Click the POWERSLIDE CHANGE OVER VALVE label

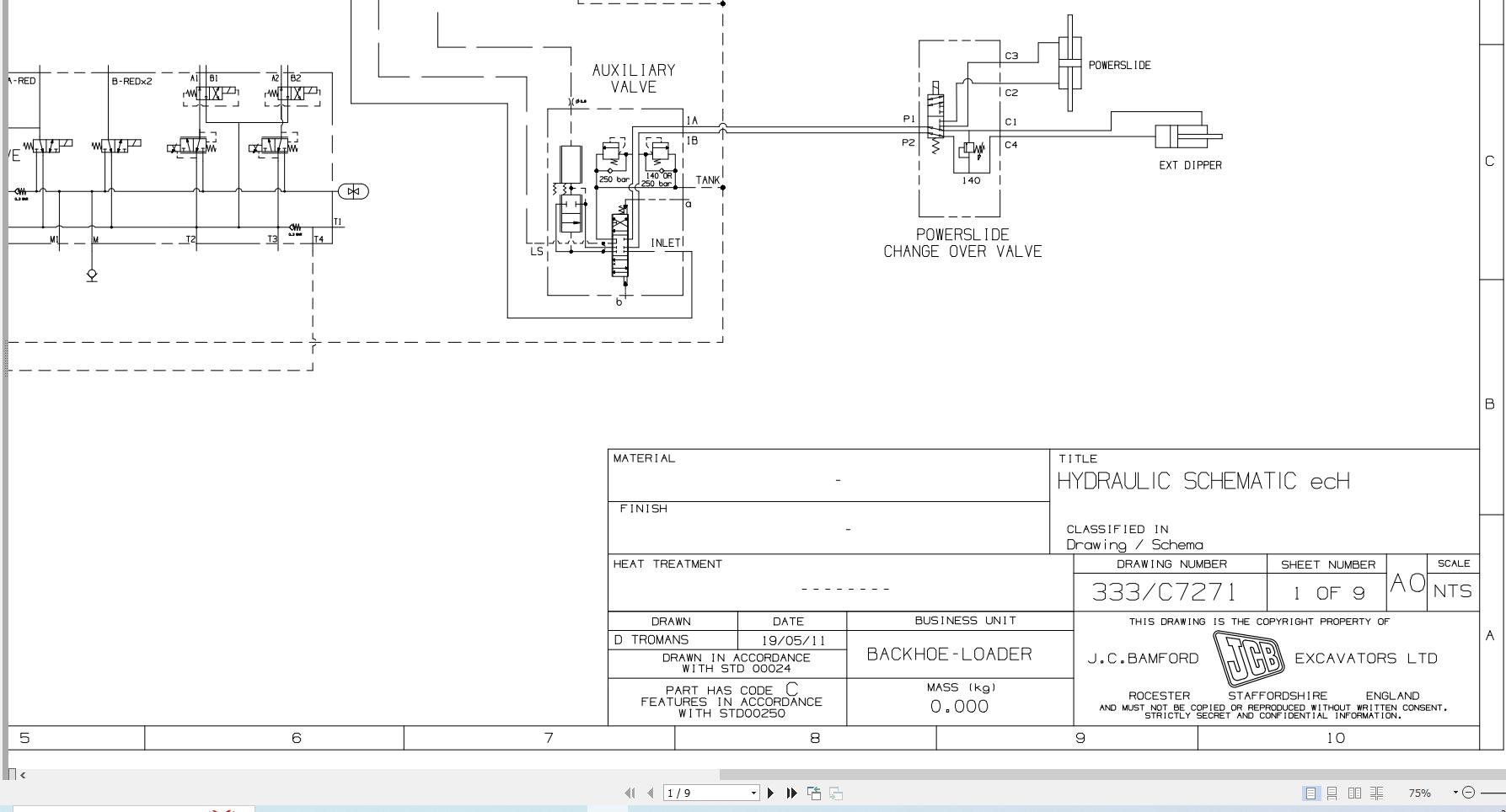coord(962,243)
